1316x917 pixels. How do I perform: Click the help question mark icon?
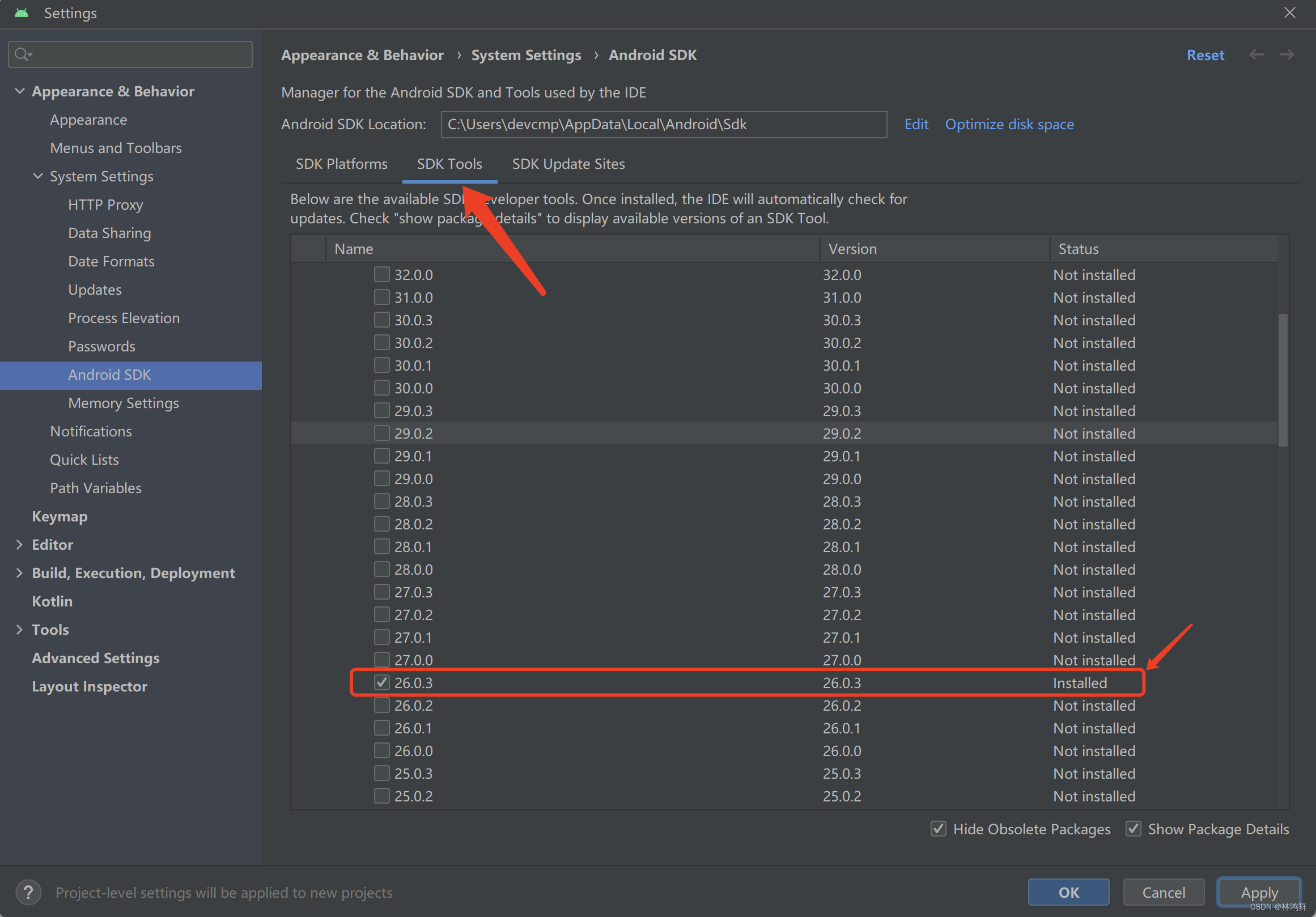coord(28,893)
